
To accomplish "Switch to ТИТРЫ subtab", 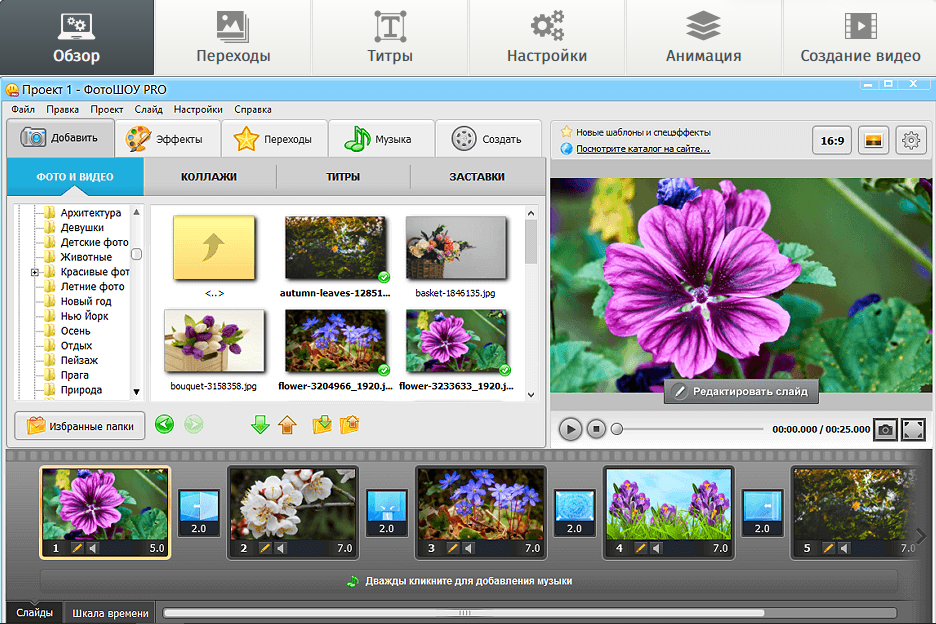I will click(343, 177).
